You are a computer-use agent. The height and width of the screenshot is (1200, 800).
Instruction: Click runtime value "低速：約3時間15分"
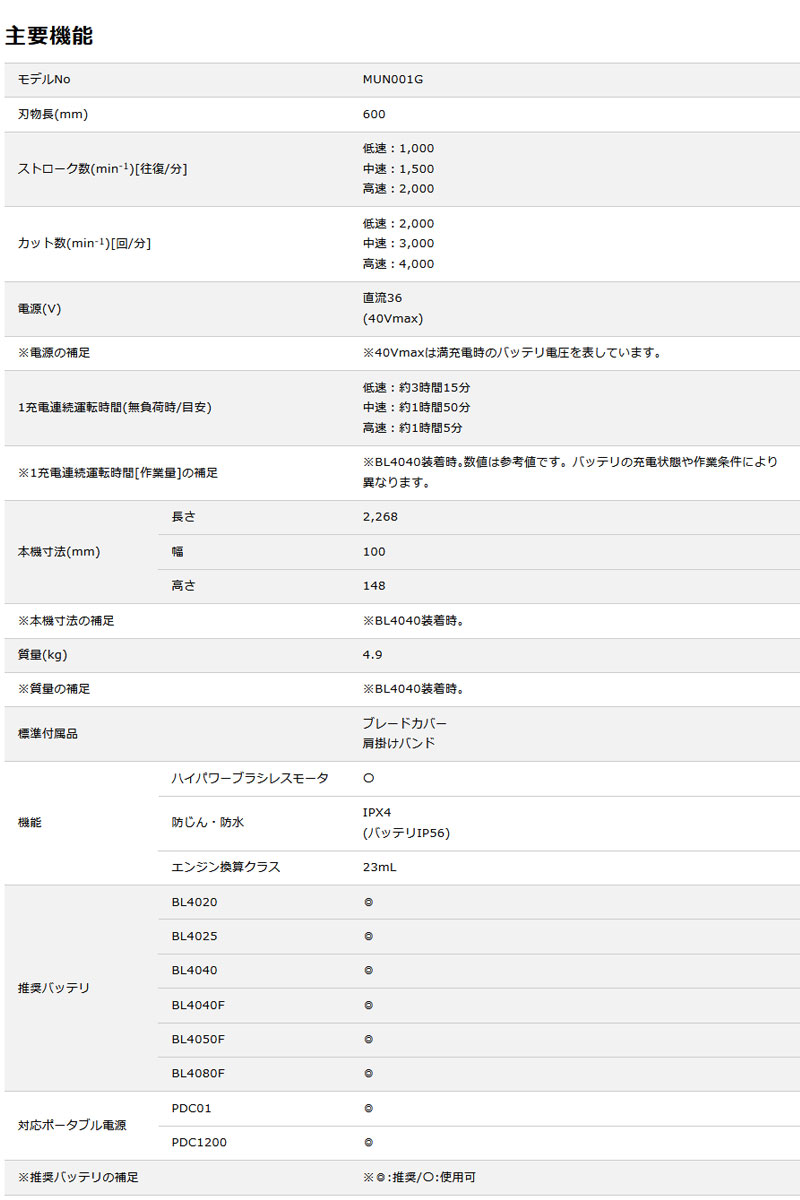point(417,387)
